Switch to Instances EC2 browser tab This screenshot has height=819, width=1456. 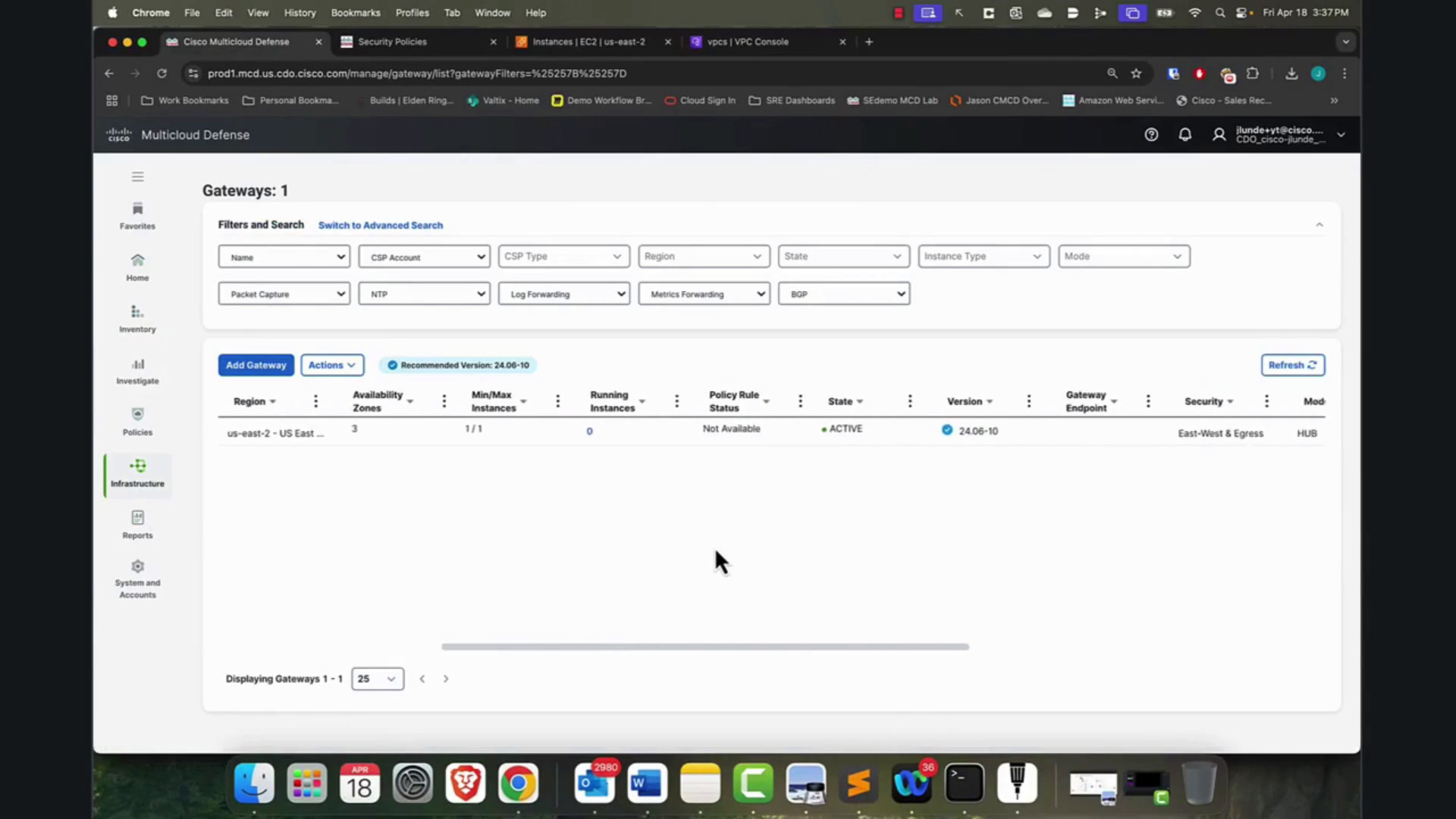[x=593, y=42]
